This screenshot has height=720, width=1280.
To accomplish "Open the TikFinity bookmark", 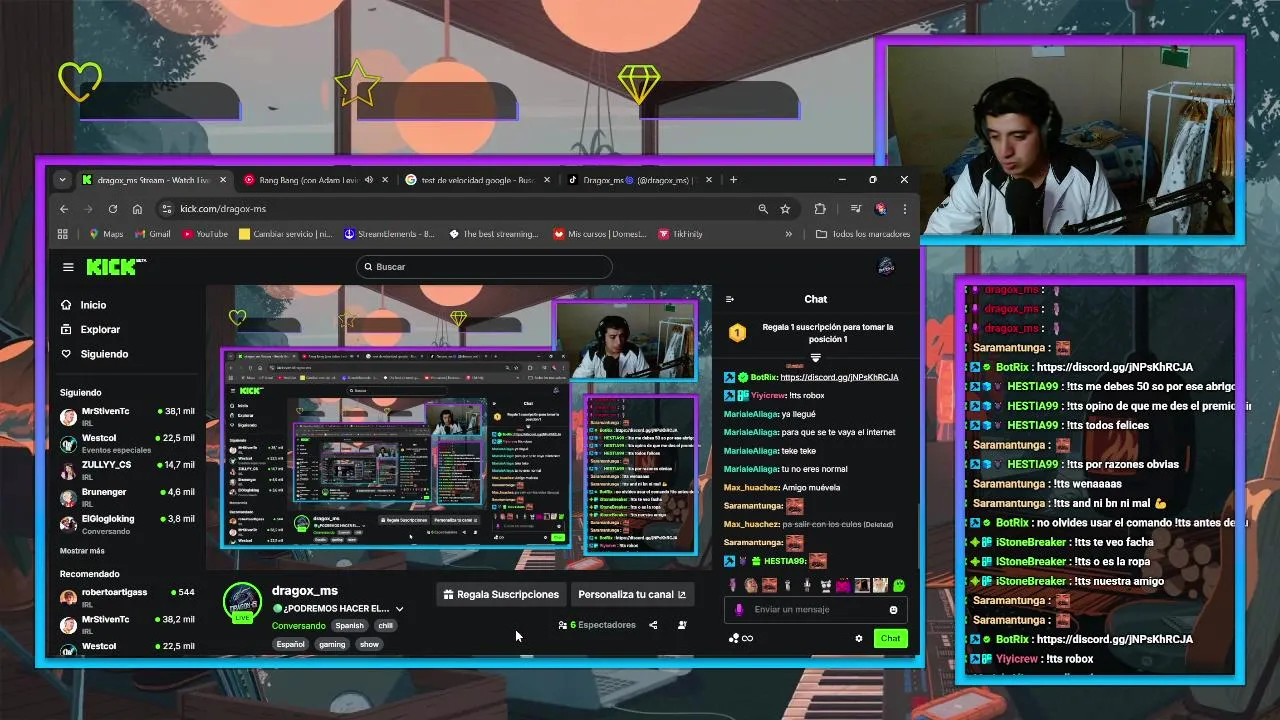I will (x=680, y=234).
